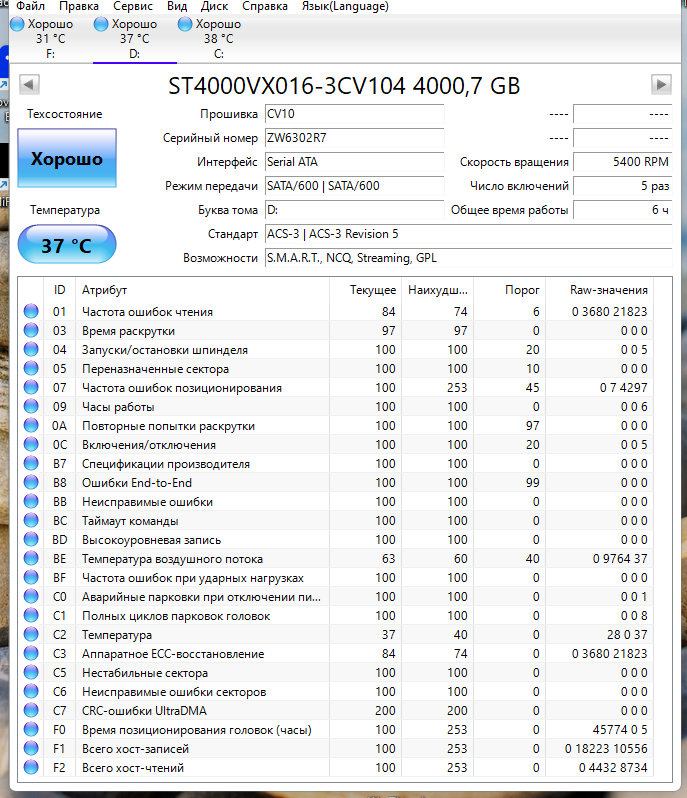Viewport: 687px width, 798px height.
Task: Click status orb of attribute BC
Action: click(x=31, y=520)
